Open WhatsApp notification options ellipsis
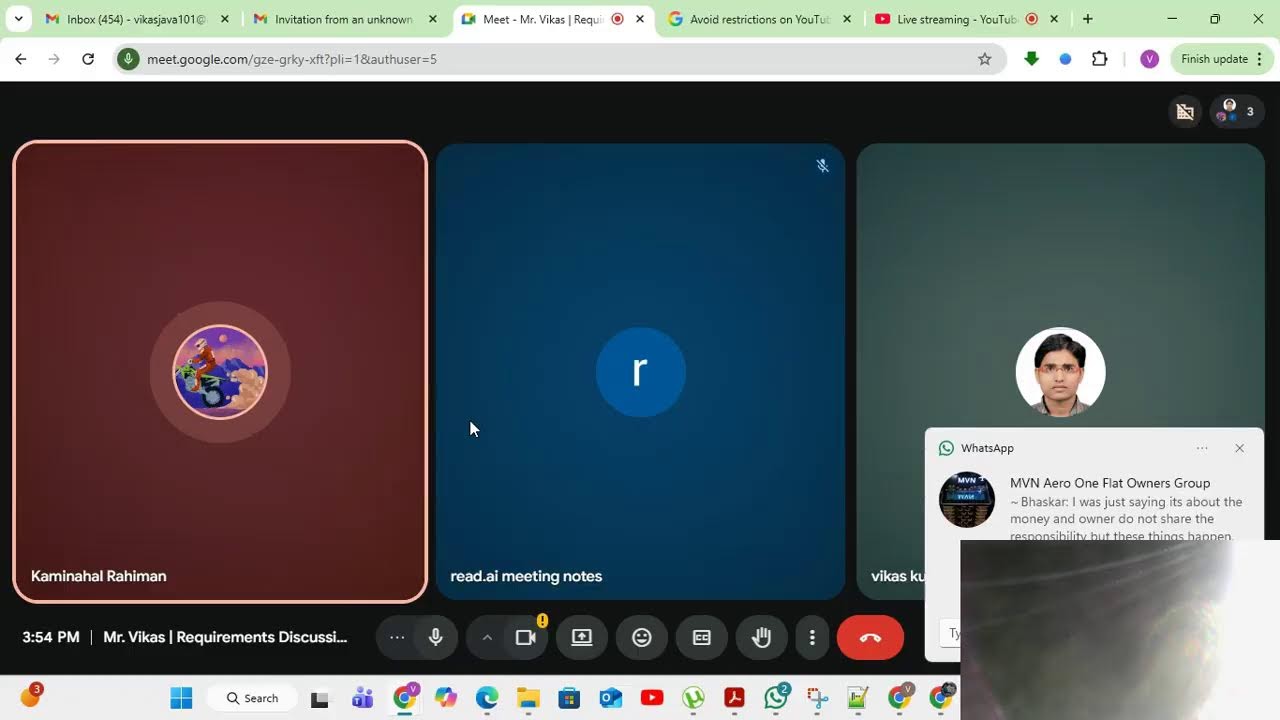The height and width of the screenshot is (720, 1280). 1202,448
